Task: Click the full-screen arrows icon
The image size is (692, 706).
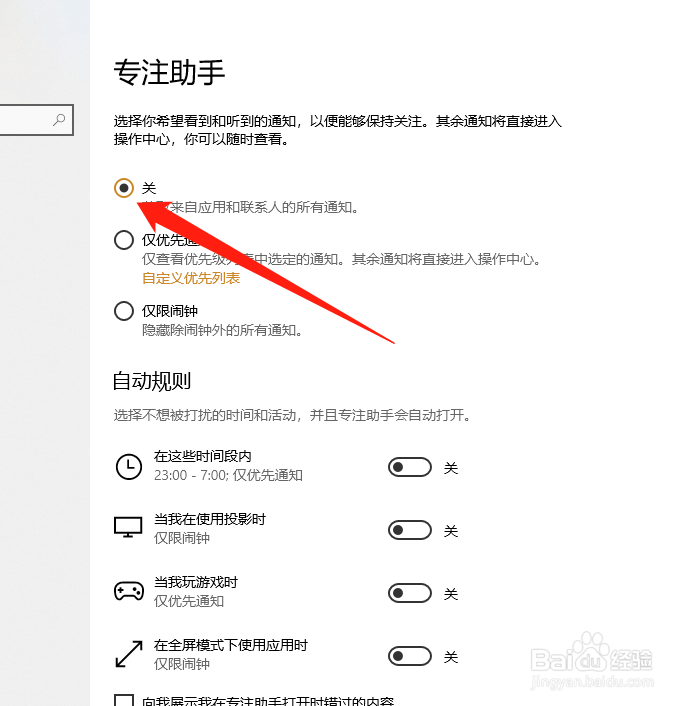Action: pyautogui.click(x=129, y=654)
